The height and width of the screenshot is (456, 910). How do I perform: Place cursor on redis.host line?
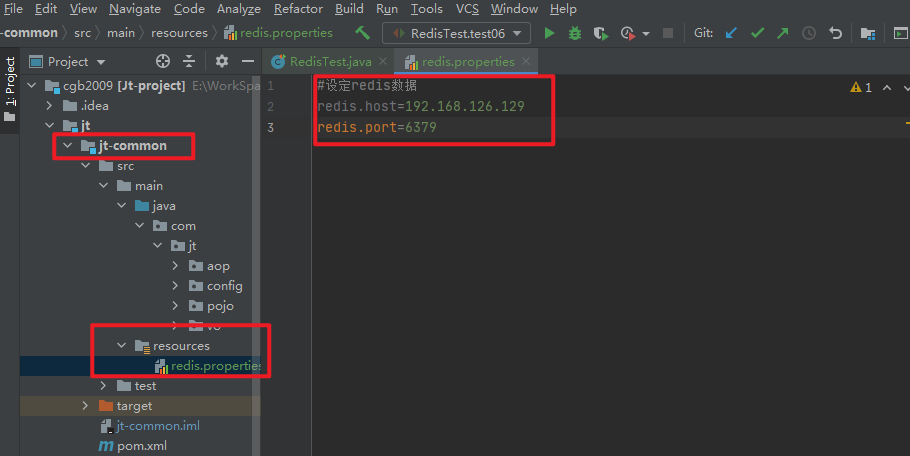(x=421, y=106)
